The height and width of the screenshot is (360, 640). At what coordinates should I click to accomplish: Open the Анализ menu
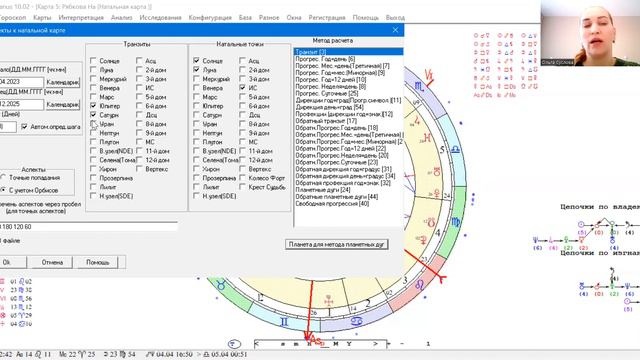pos(122,18)
